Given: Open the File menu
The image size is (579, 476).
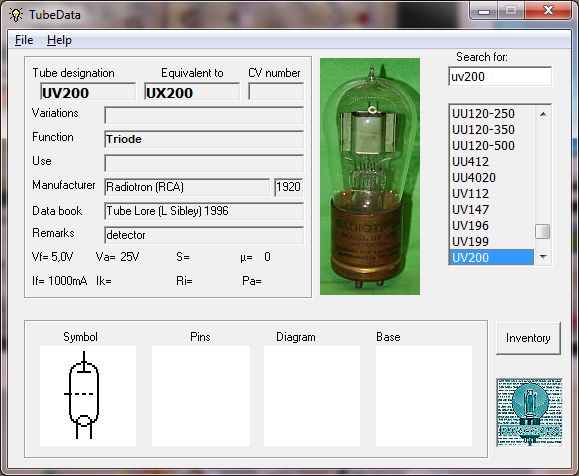Looking at the screenshot, I should coord(24,40).
